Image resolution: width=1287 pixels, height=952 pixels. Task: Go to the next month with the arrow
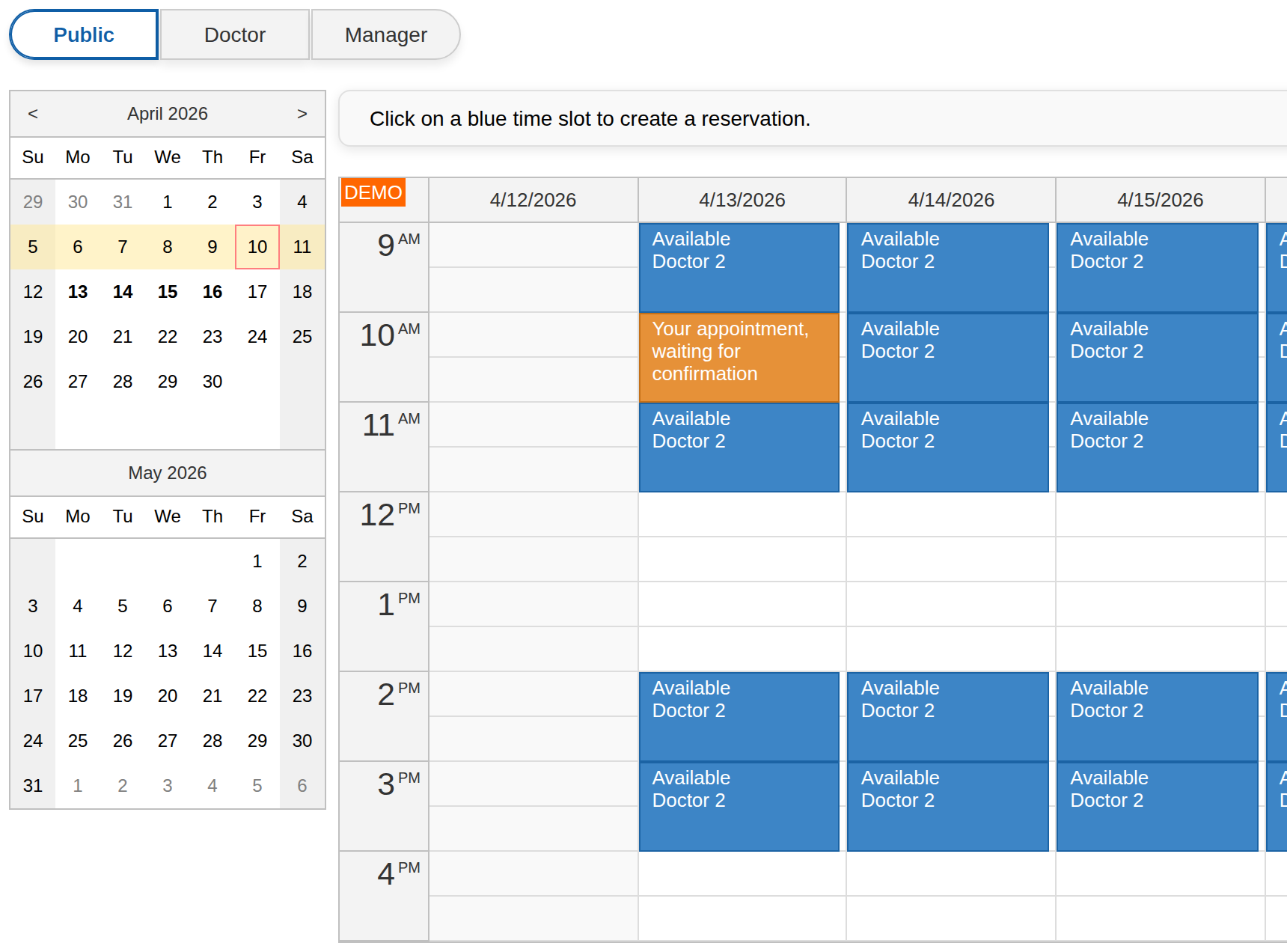302,114
